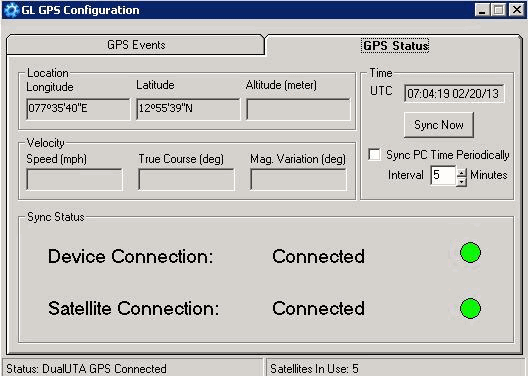Click the Time group label
The width and height of the screenshot is (528, 376).
381,73
